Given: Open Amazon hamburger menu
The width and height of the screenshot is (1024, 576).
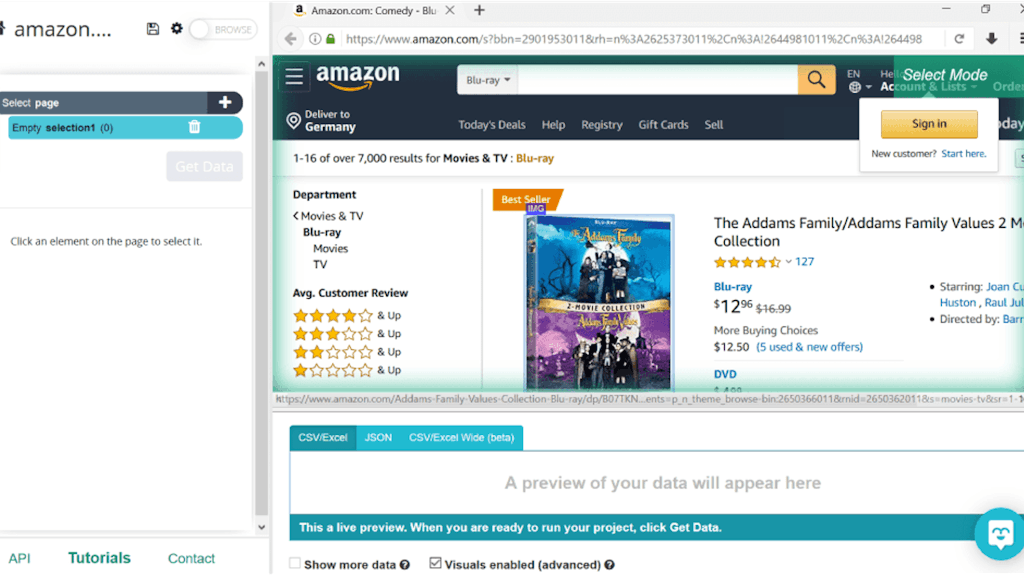Looking at the screenshot, I should coord(294,76).
